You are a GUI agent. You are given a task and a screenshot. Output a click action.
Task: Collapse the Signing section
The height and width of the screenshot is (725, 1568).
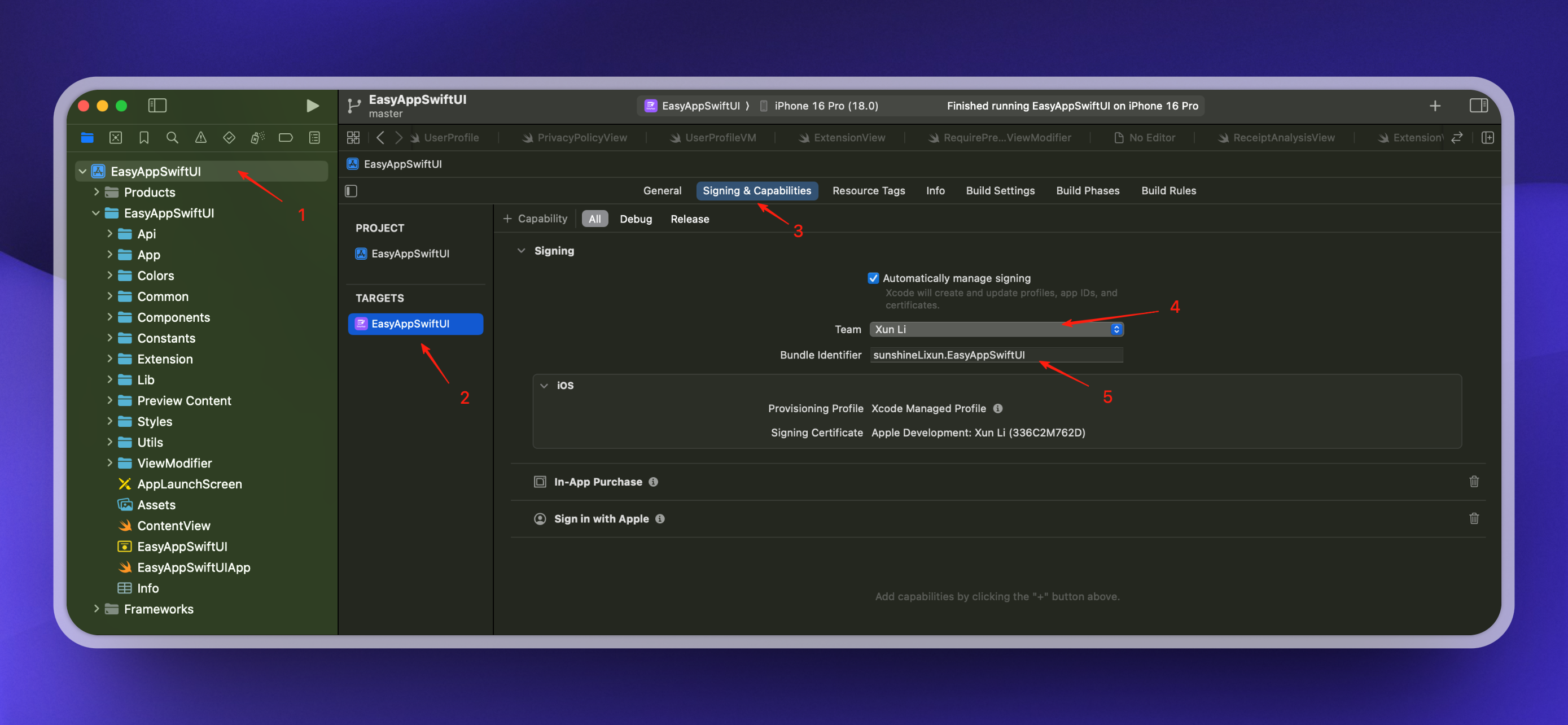521,251
